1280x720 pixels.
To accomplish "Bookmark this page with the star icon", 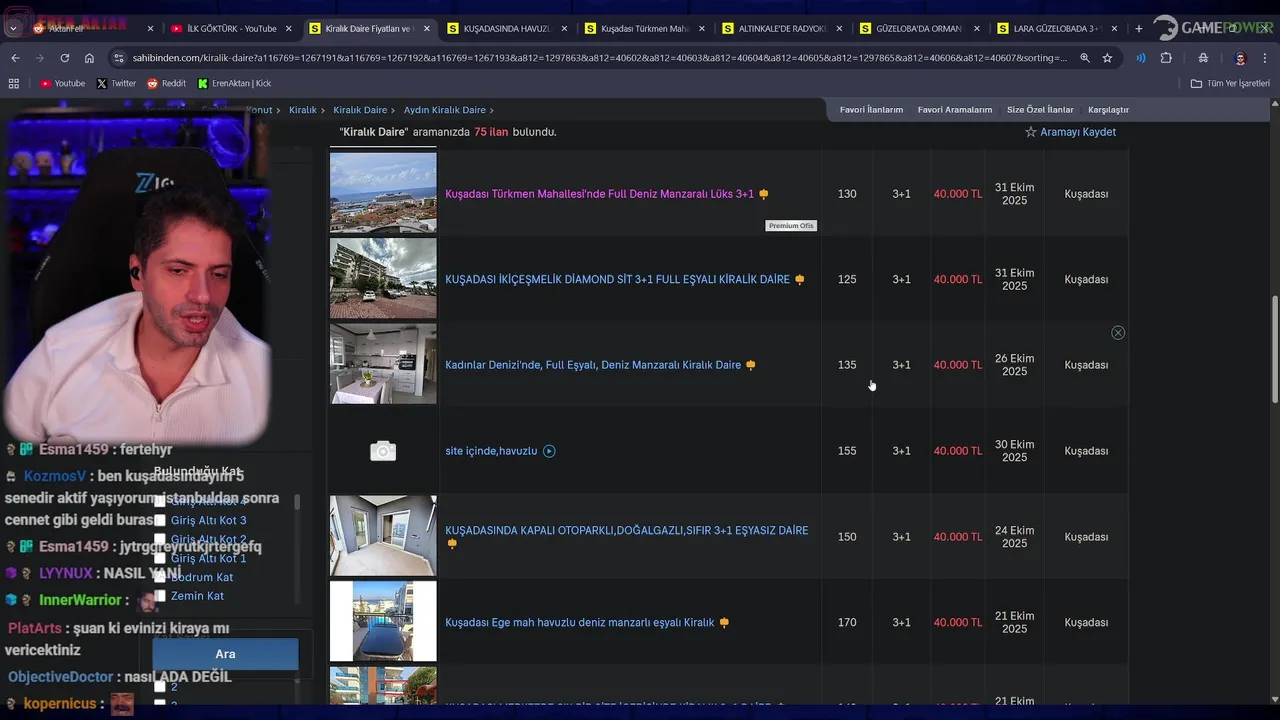I will [1107, 58].
